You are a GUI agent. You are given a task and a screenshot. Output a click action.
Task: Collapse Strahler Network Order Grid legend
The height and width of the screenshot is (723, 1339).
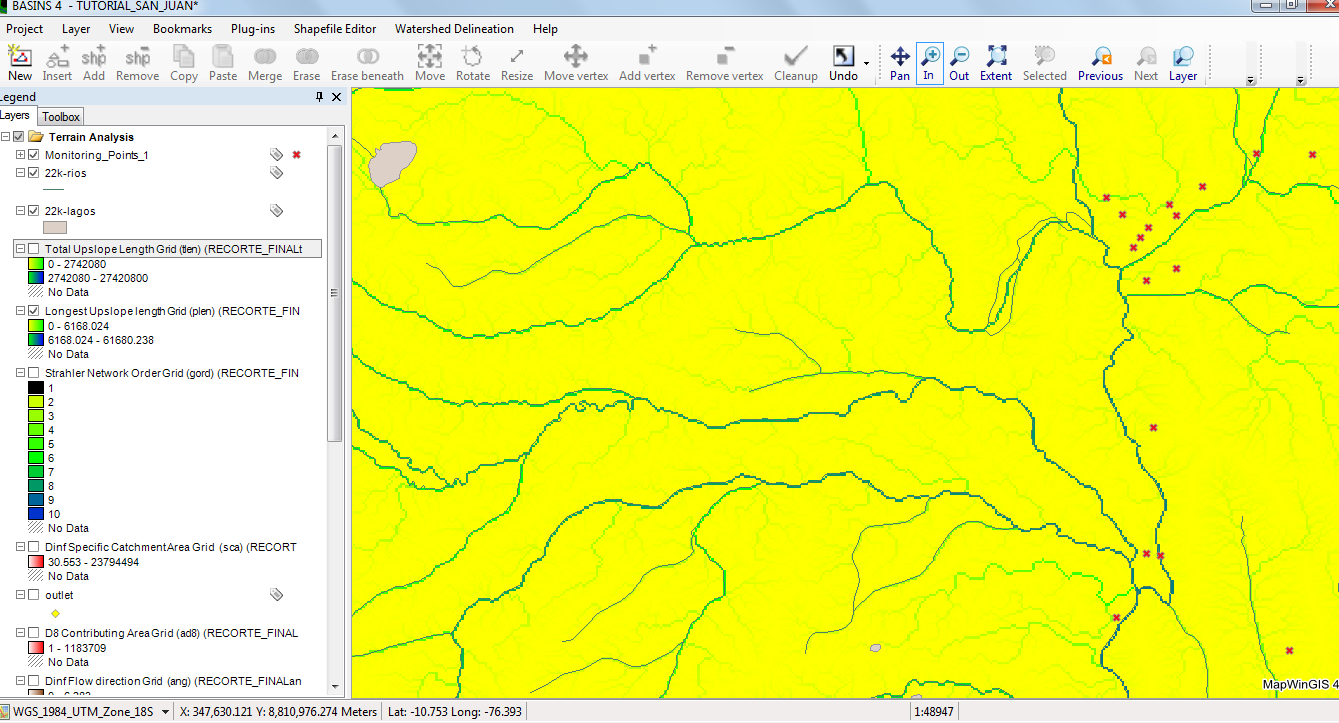click(21, 373)
